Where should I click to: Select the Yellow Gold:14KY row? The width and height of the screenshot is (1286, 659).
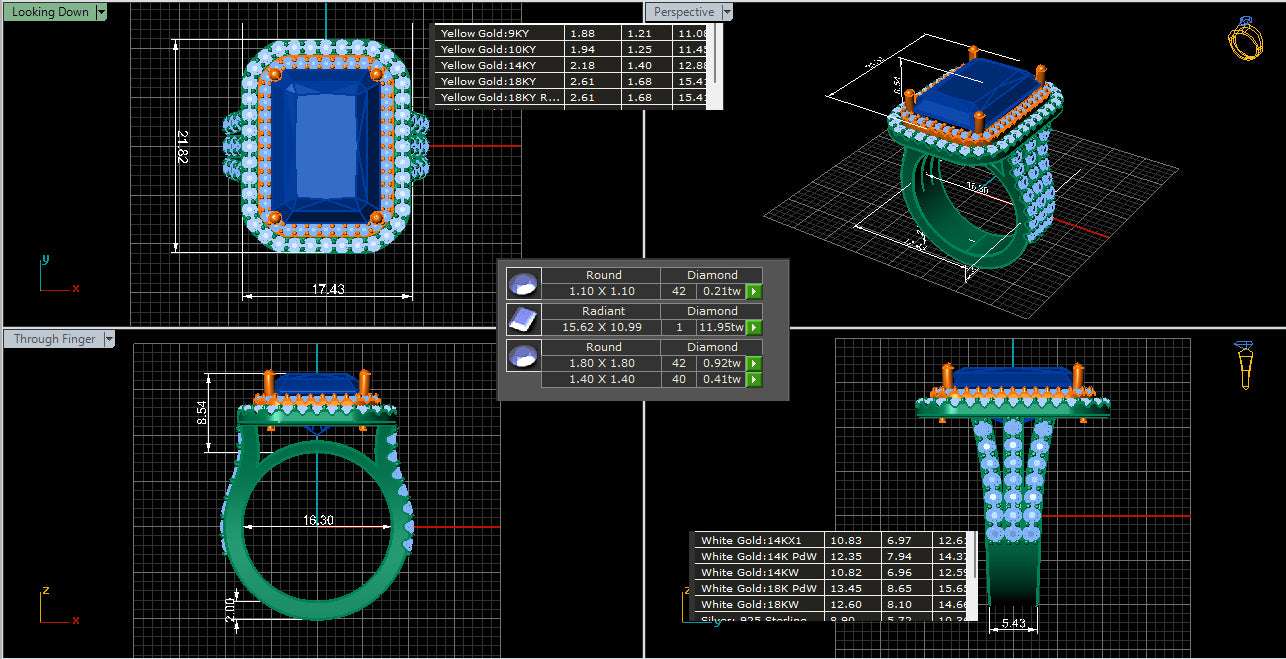(500, 65)
